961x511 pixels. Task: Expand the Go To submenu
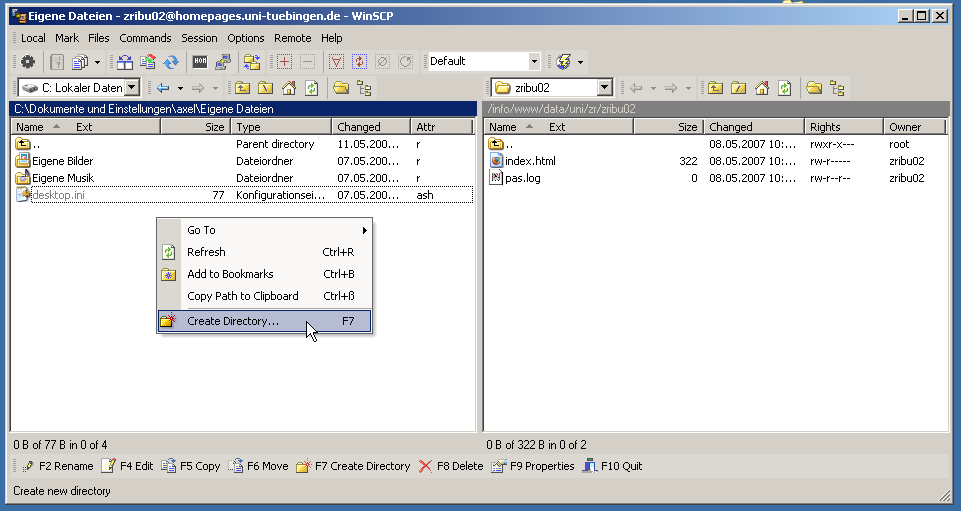click(x=265, y=230)
